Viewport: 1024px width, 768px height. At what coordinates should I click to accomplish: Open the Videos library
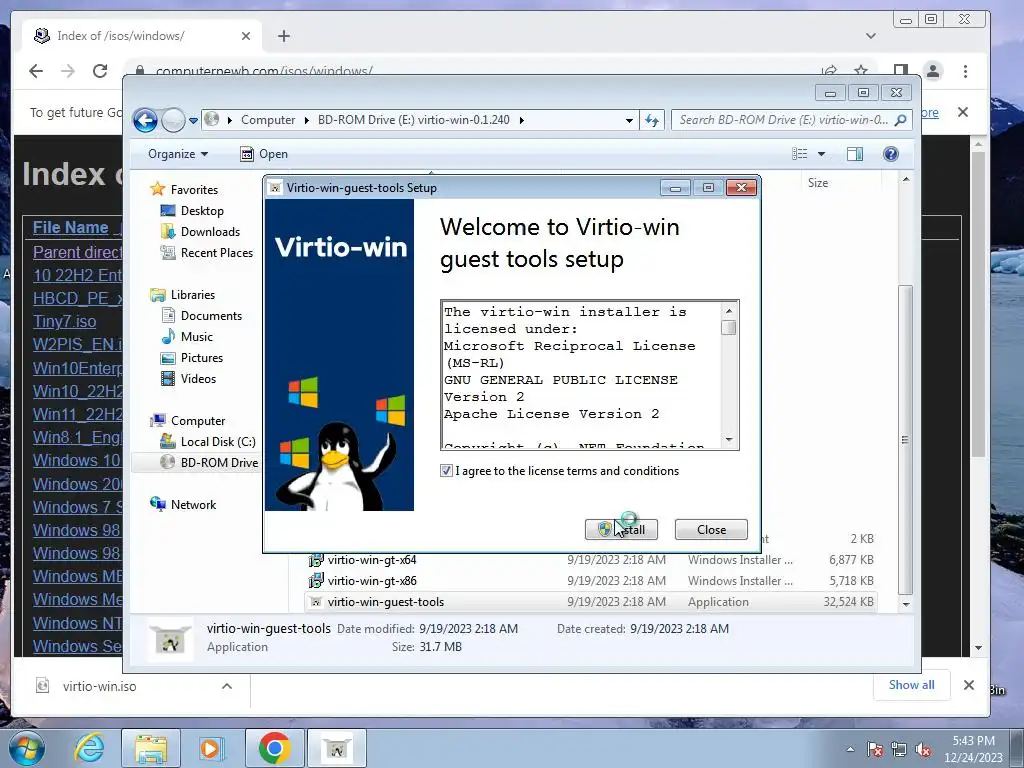(198, 379)
